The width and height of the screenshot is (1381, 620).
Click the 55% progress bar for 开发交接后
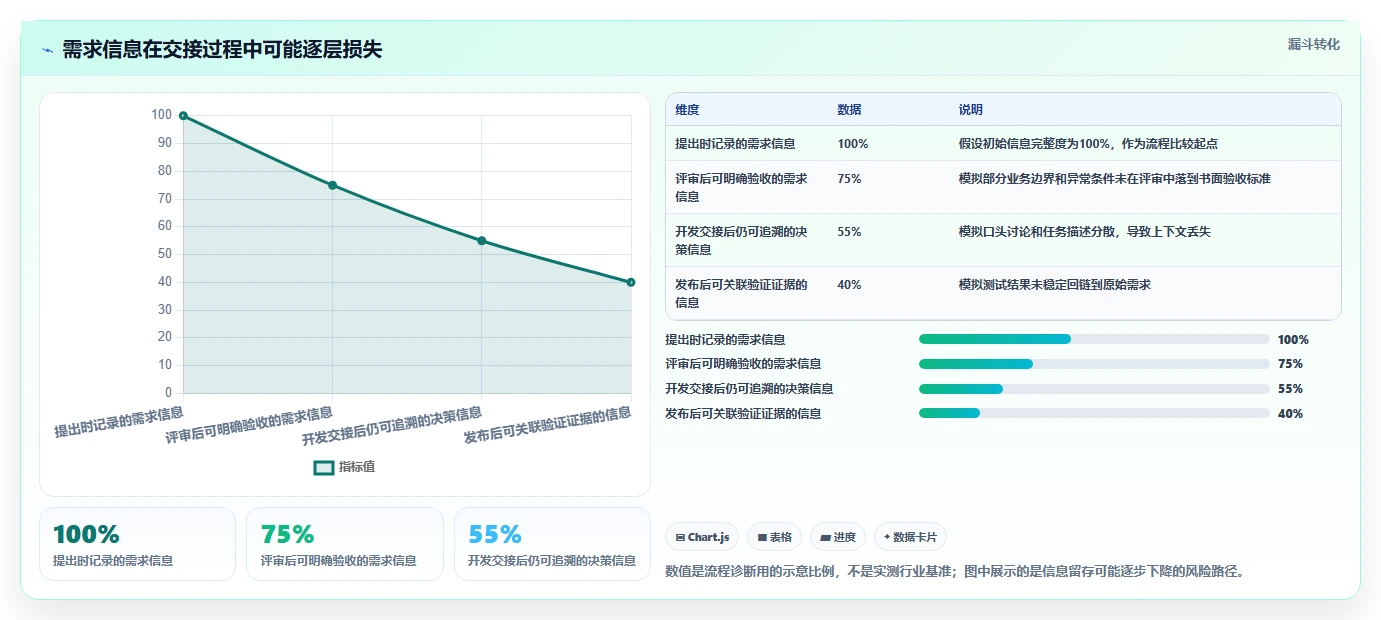(x=1094, y=389)
